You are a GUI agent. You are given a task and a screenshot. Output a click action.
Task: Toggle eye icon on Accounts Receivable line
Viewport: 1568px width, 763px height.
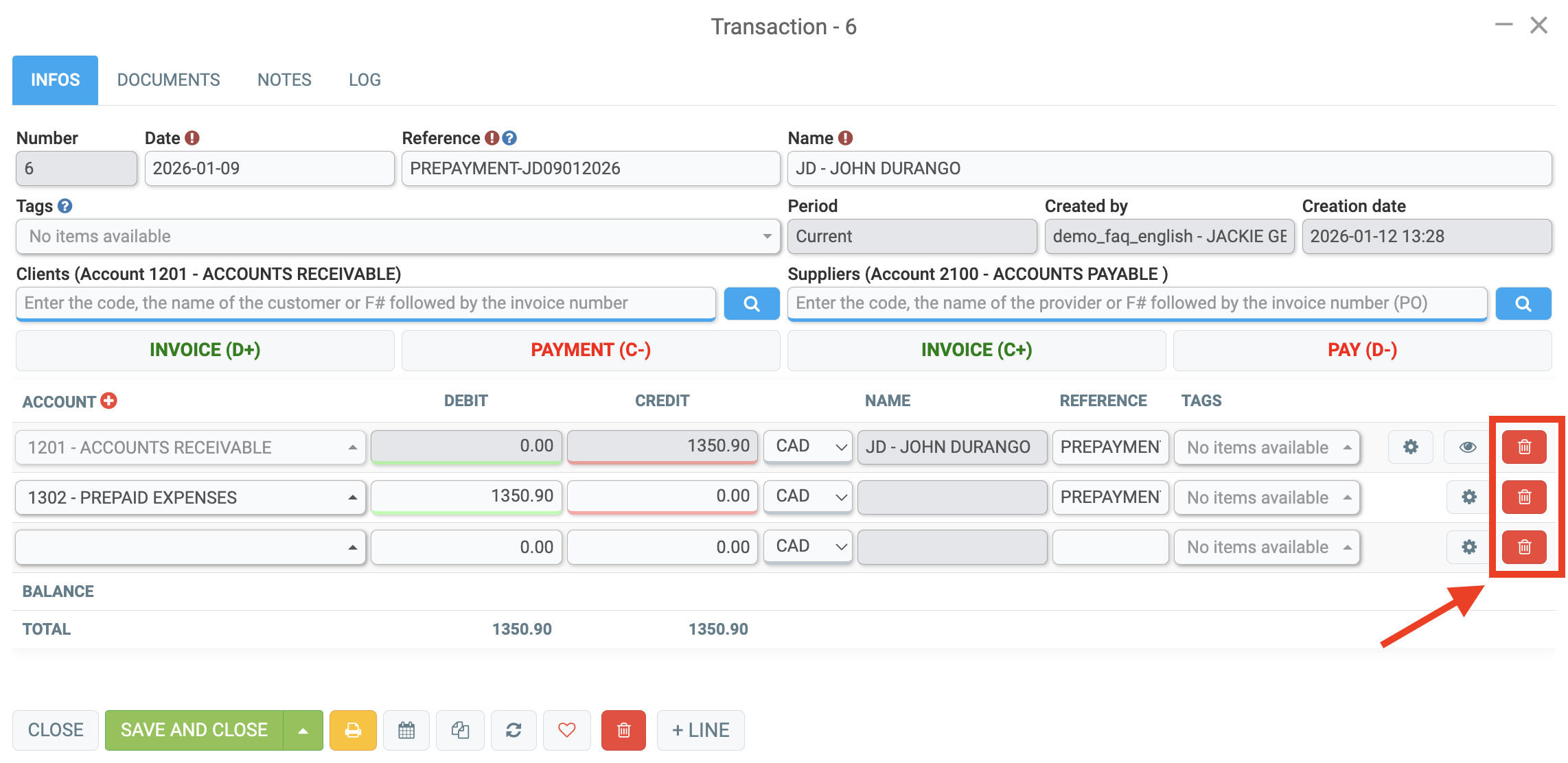1467,447
